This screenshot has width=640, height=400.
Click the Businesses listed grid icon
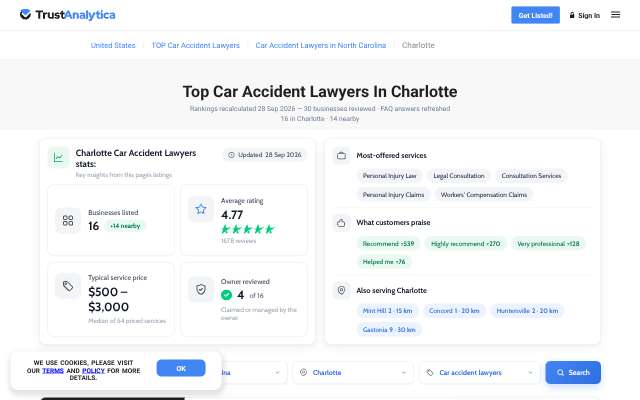[x=68, y=220]
